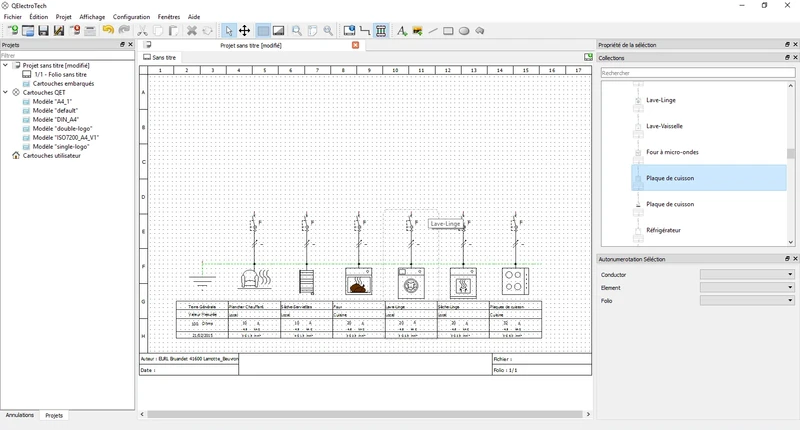The image size is (800, 430).
Task: Open the Folio autonumbering dropdown
Action: coord(746,299)
